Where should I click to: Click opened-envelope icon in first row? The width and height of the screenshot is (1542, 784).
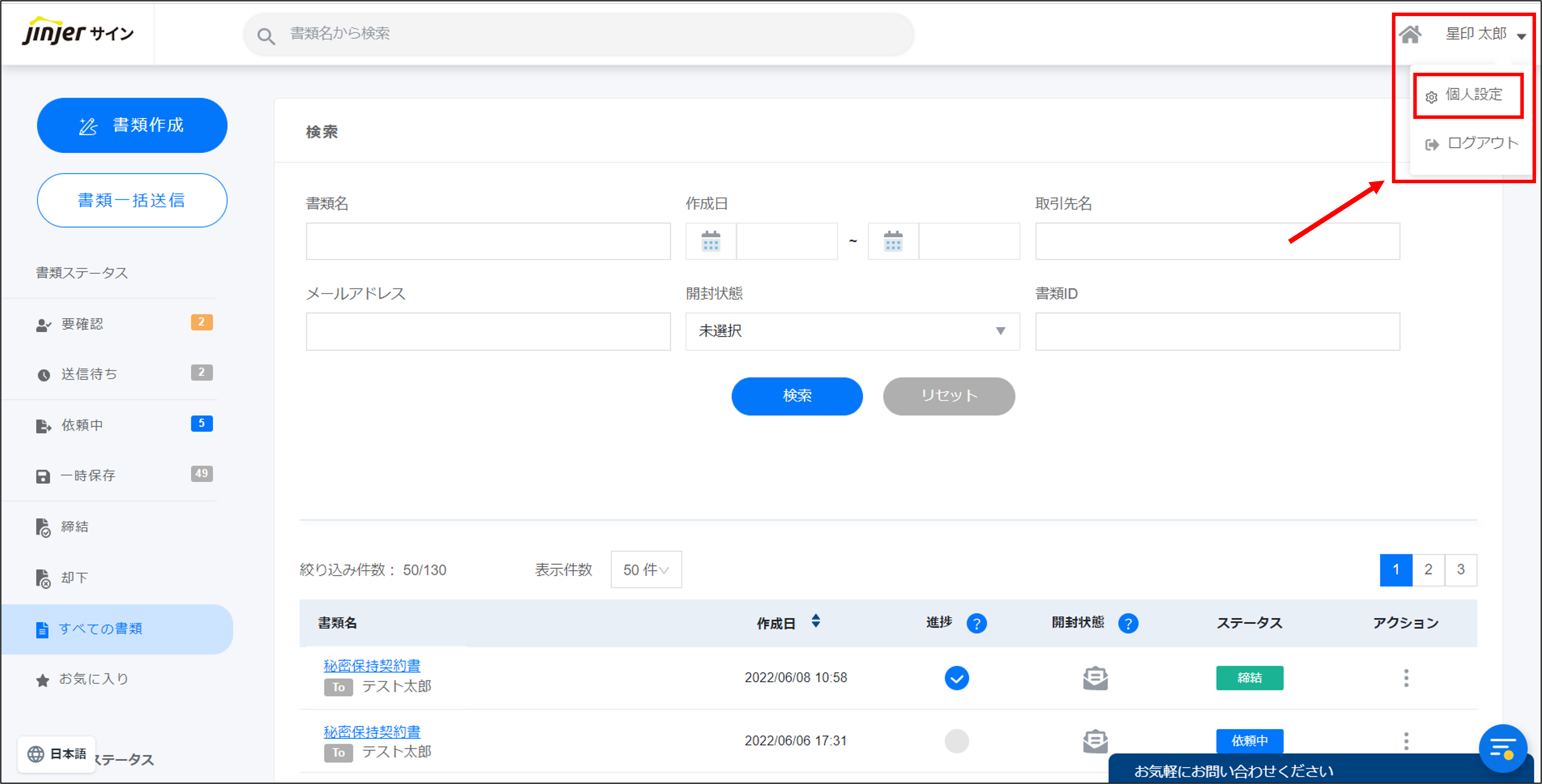coord(1095,678)
